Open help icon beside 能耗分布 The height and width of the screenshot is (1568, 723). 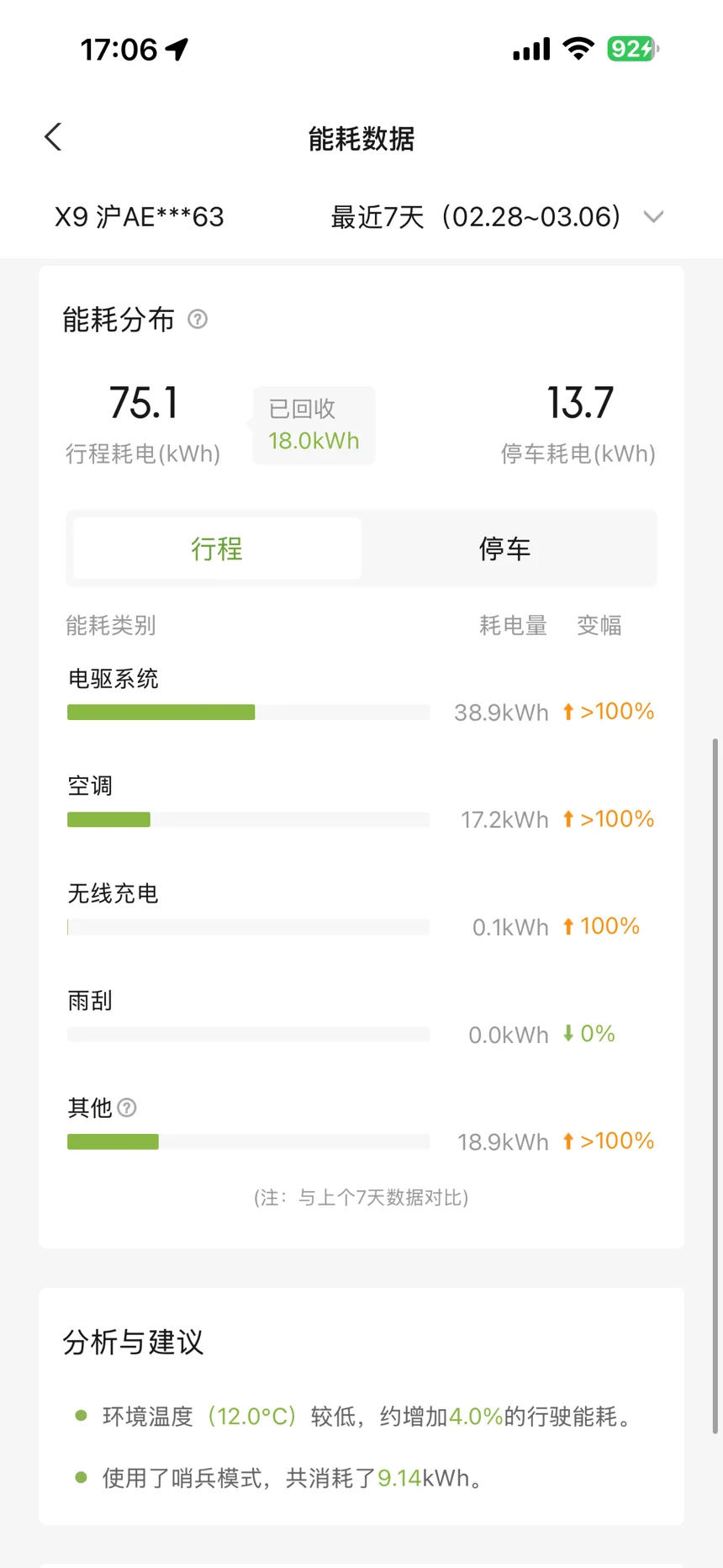click(198, 320)
